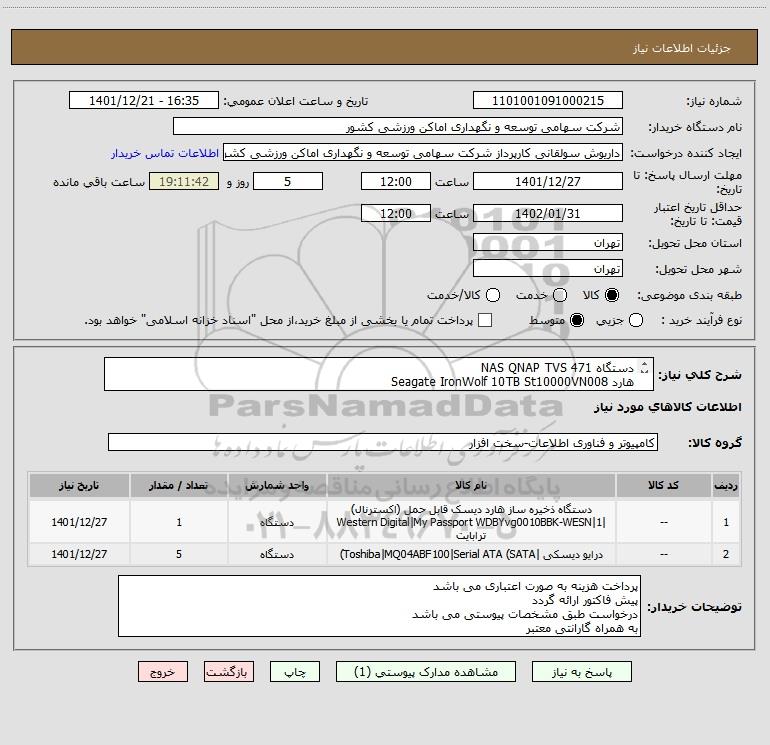Click the remaining time field 19:11:42

[x=184, y=181]
